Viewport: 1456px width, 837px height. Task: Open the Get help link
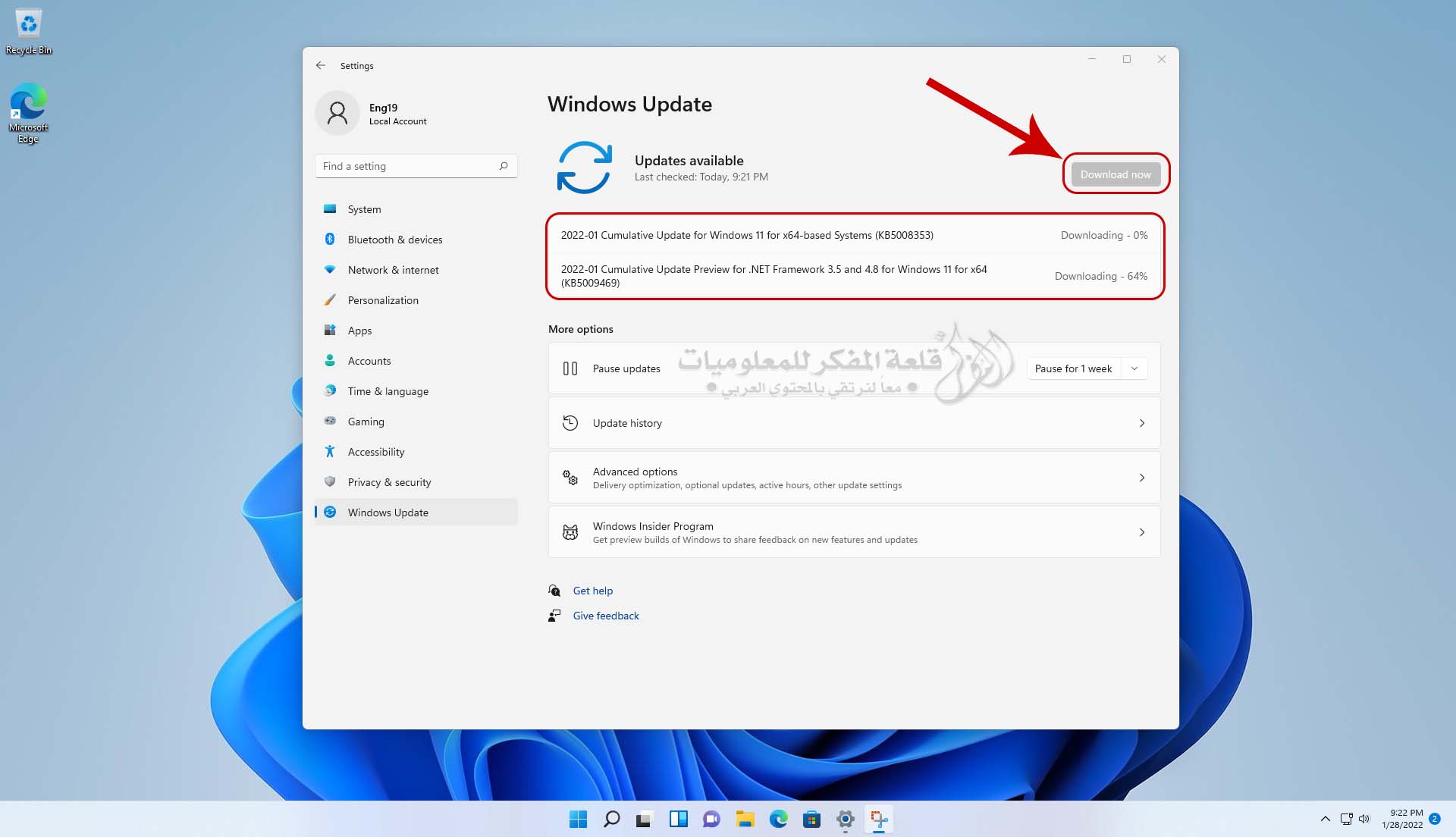tap(592, 591)
